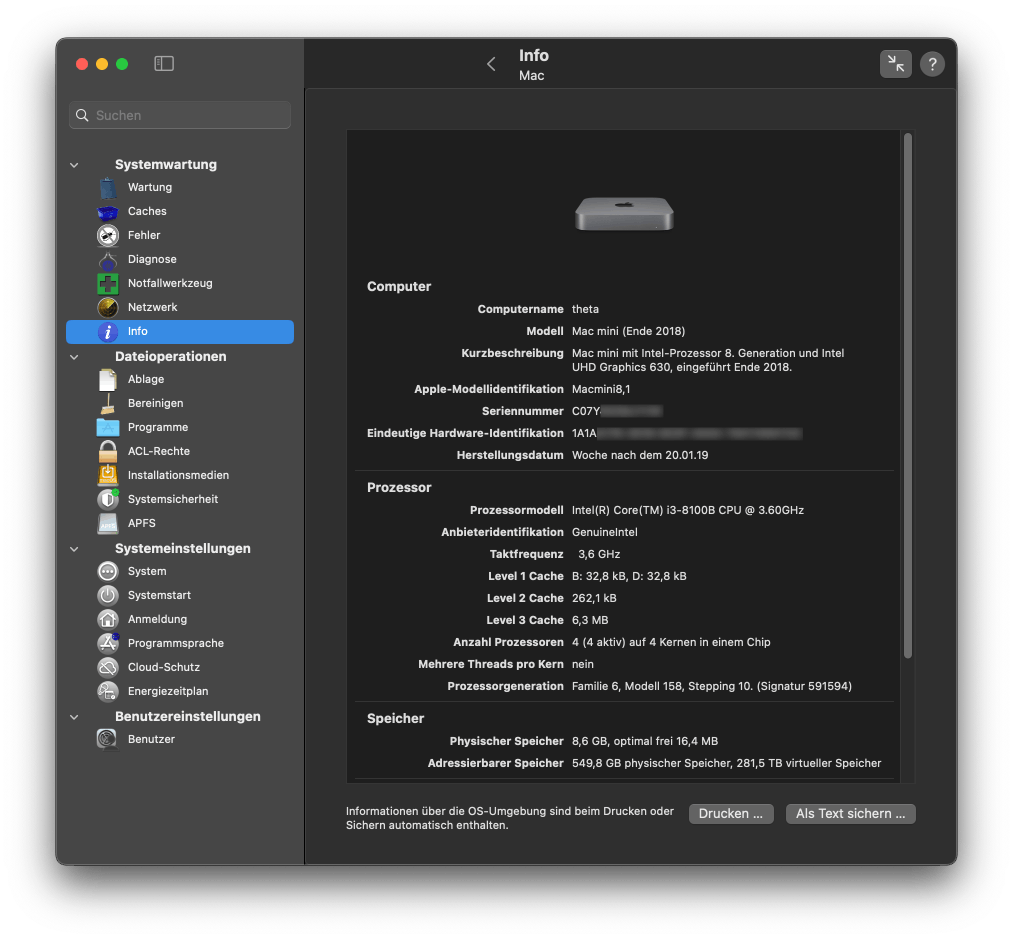Click the computer name value theta
Viewport: 1013px width, 939px height.
pos(585,309)
